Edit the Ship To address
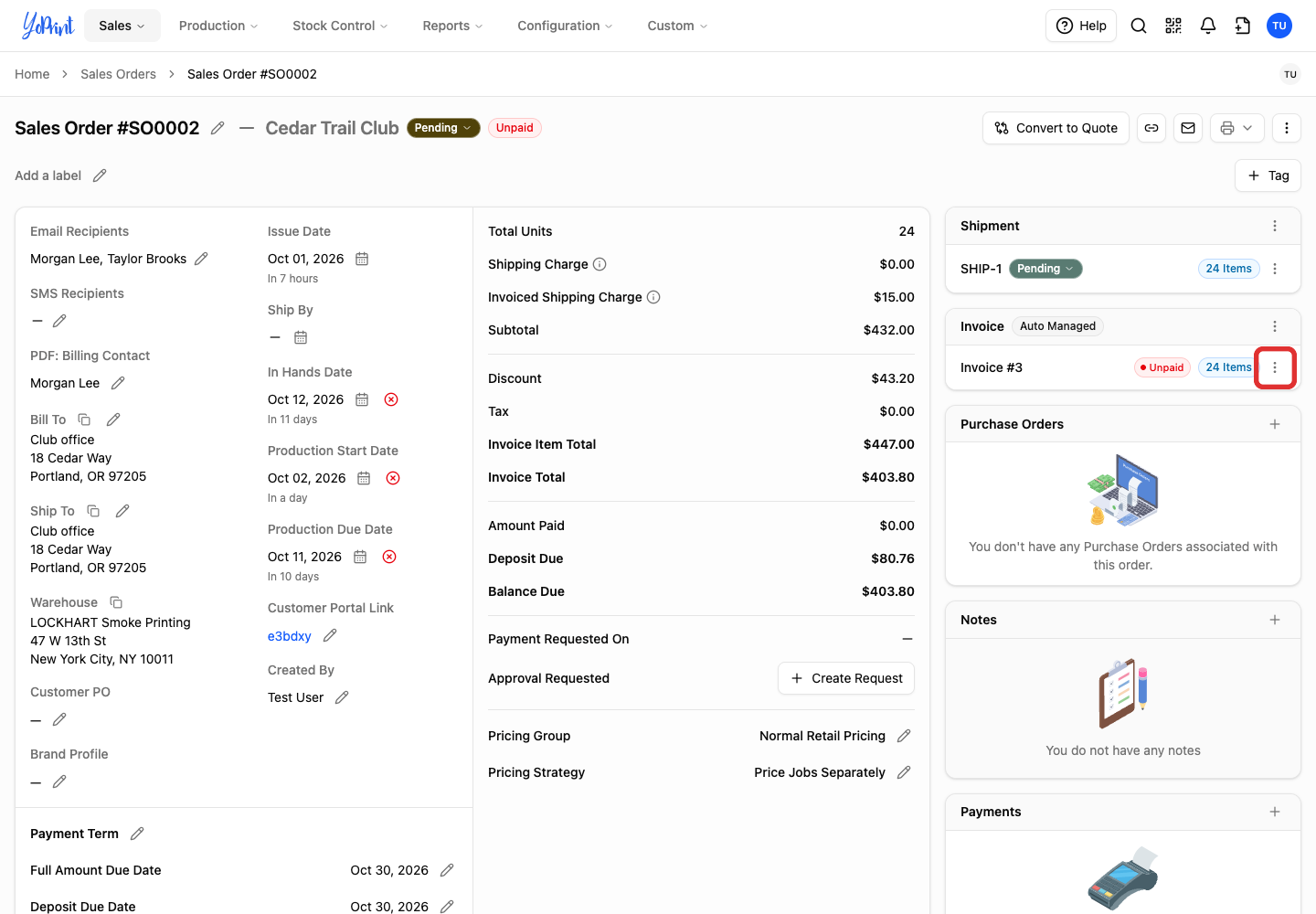The height and width of the screenshot is (914, 1316). [122, 511]
